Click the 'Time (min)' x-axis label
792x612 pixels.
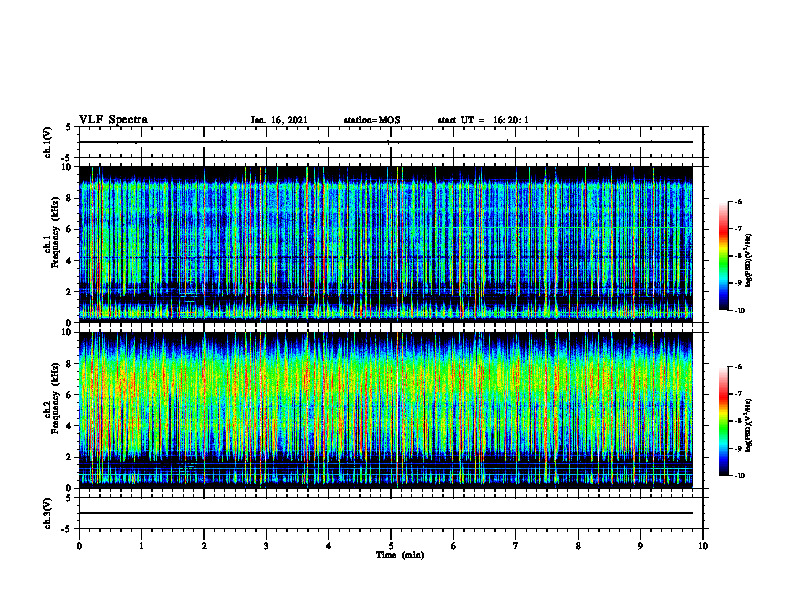pyautogui.click(x=400, y=555)
